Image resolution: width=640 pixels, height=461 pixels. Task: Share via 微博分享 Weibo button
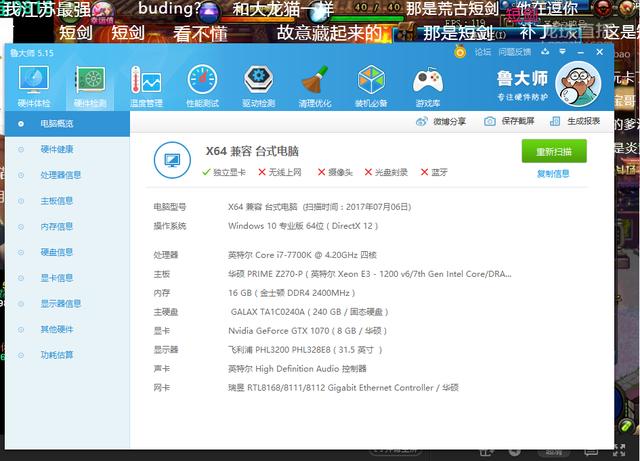(x=440, y=121)
